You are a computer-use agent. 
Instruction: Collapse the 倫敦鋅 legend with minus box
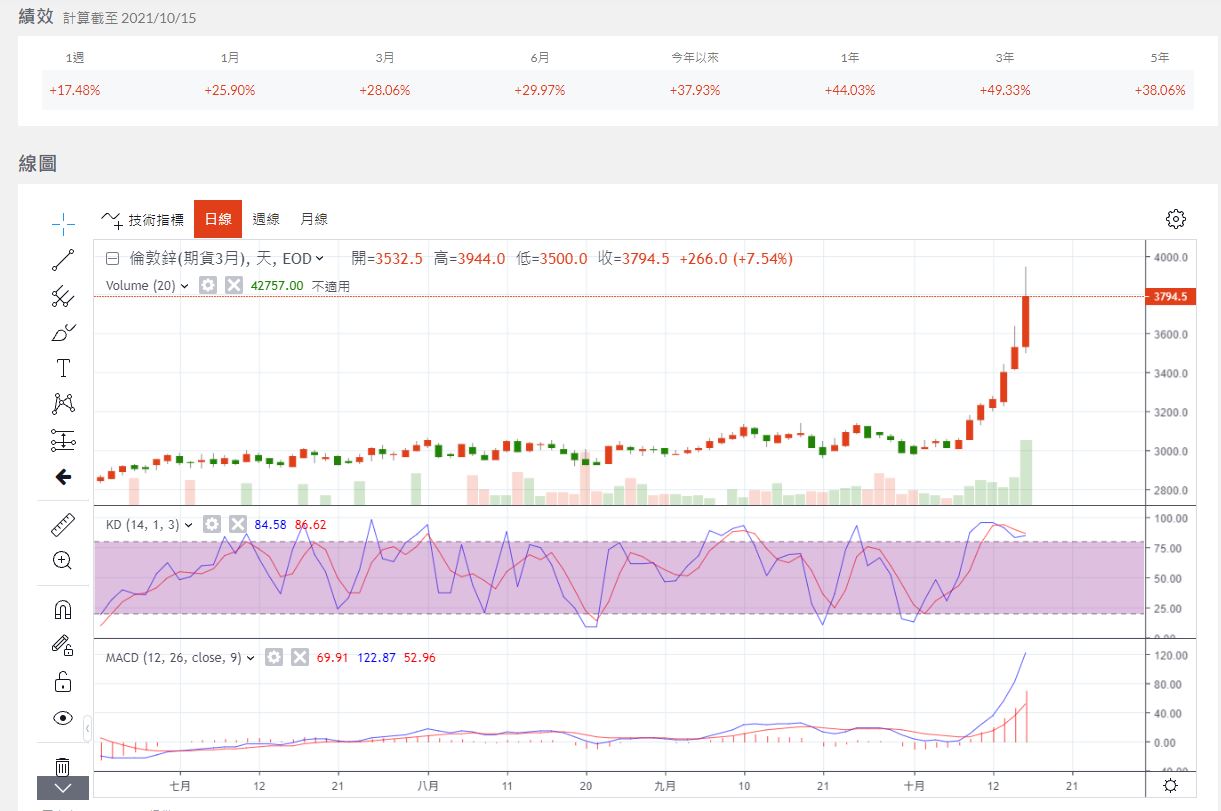pos(113,258)
